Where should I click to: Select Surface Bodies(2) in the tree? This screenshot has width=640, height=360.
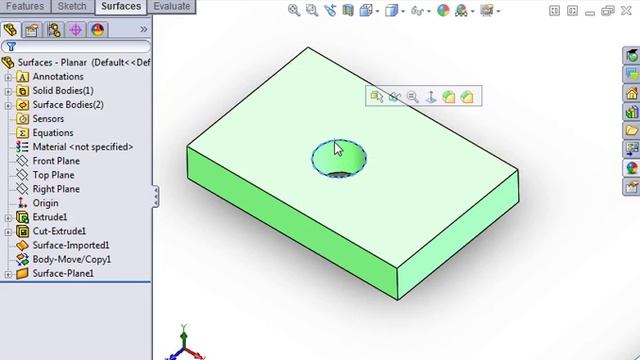coord(68,104)
